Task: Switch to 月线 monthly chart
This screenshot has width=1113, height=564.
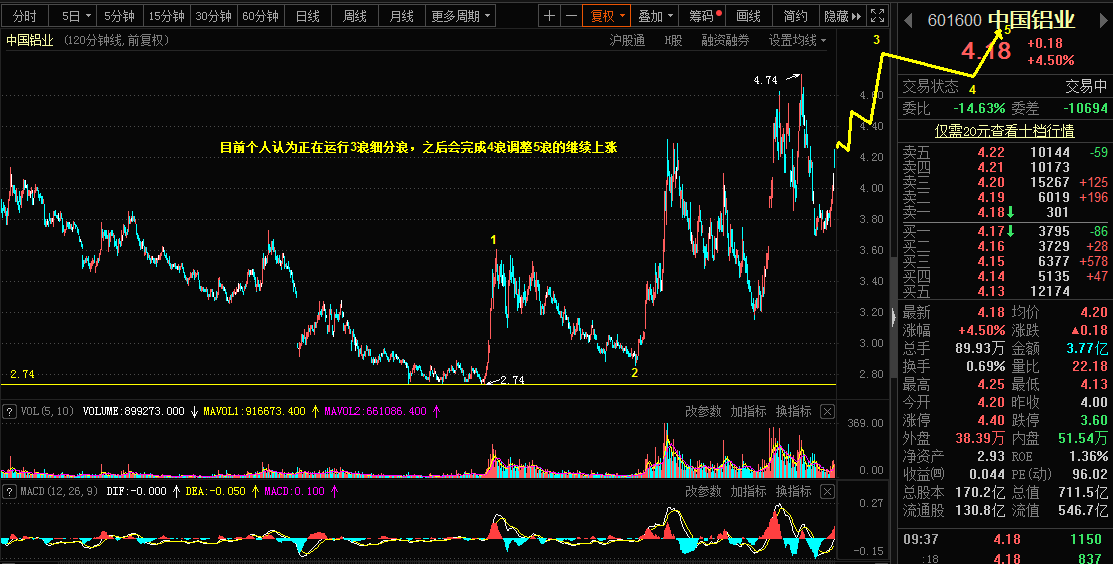Action: coord(402,16)
